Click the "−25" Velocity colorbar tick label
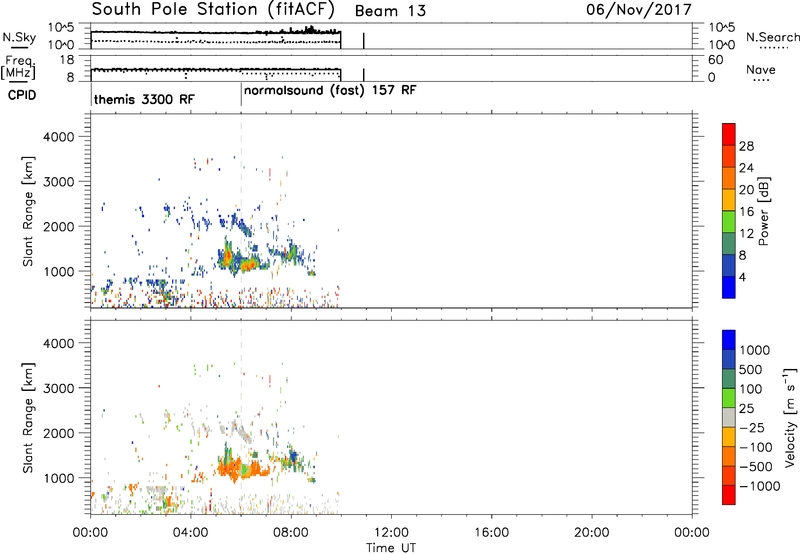 (752, 428)
